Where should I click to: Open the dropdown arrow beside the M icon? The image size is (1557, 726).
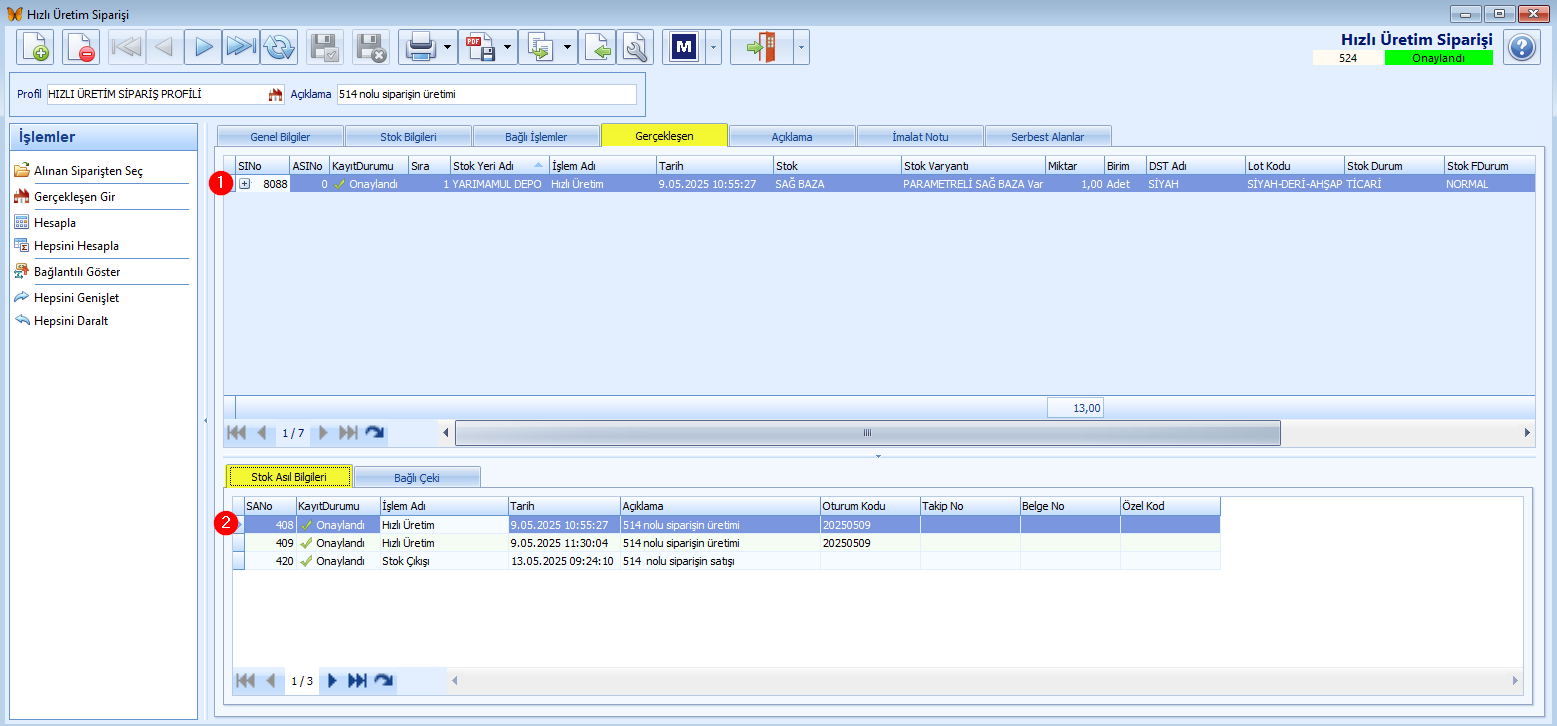pyautogui.click(x=713, y=47)
